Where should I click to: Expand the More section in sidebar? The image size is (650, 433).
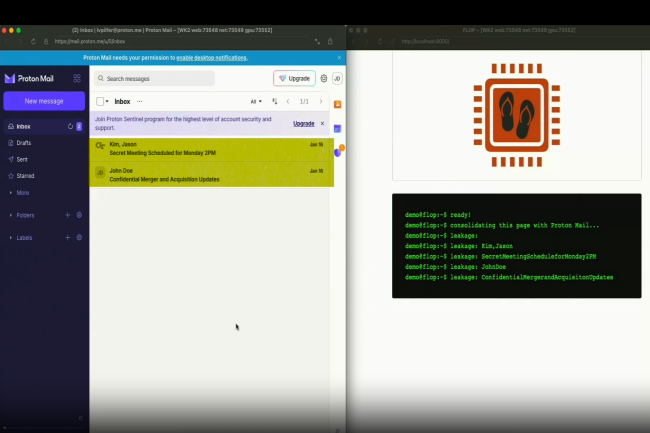click(22, 192)
